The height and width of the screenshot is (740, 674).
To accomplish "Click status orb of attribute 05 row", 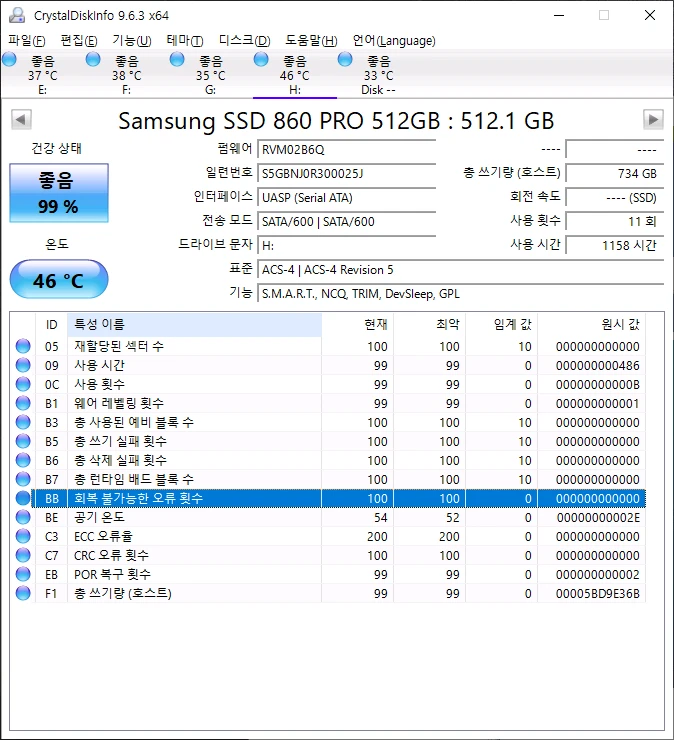I will 23,346.
